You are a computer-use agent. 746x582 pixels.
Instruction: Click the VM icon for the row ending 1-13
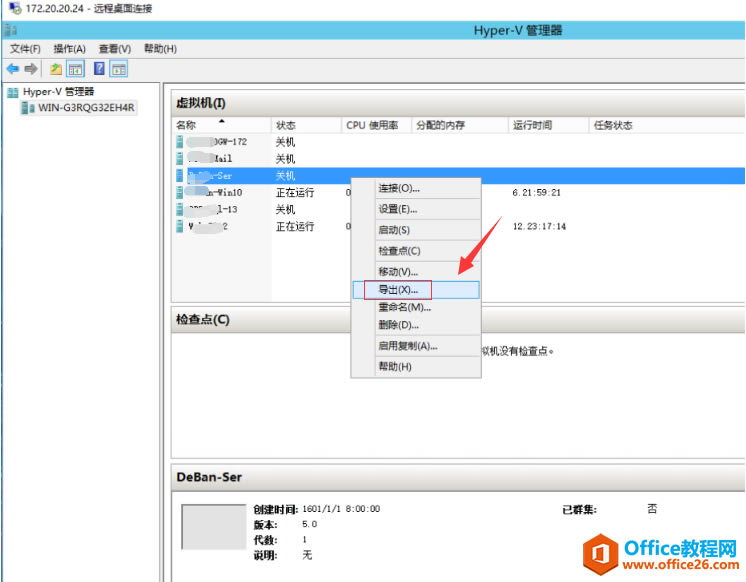[179, 209]
